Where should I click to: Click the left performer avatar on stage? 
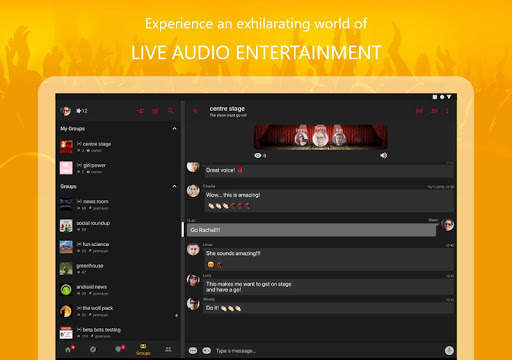pos(302,138)
